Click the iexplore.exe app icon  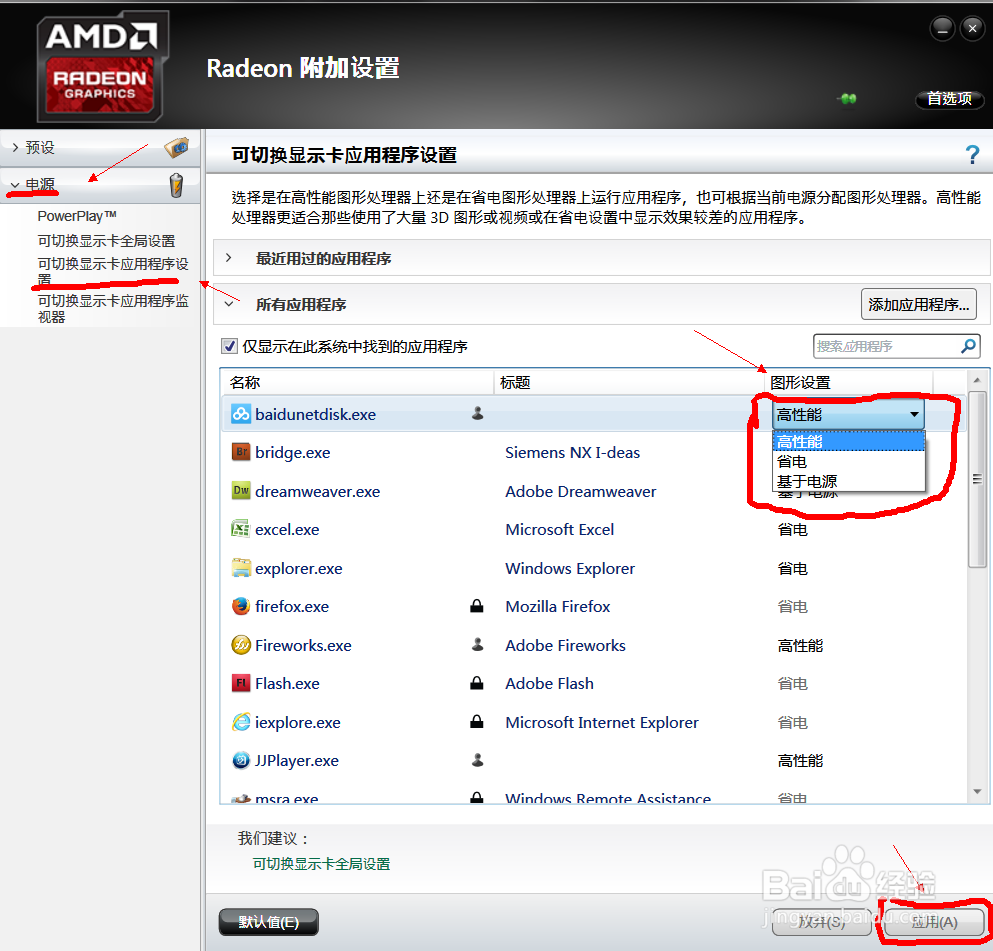pyautogui.click(x=241, y=722)
